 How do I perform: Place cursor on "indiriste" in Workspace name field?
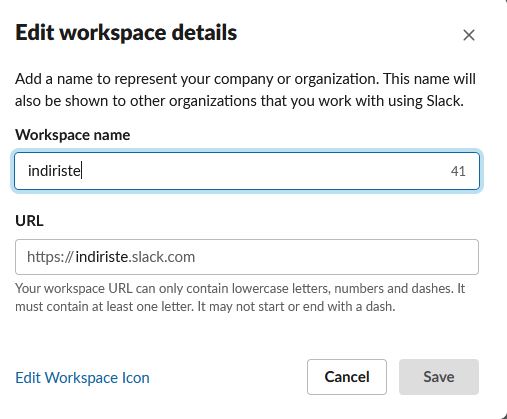click(54, 171)
